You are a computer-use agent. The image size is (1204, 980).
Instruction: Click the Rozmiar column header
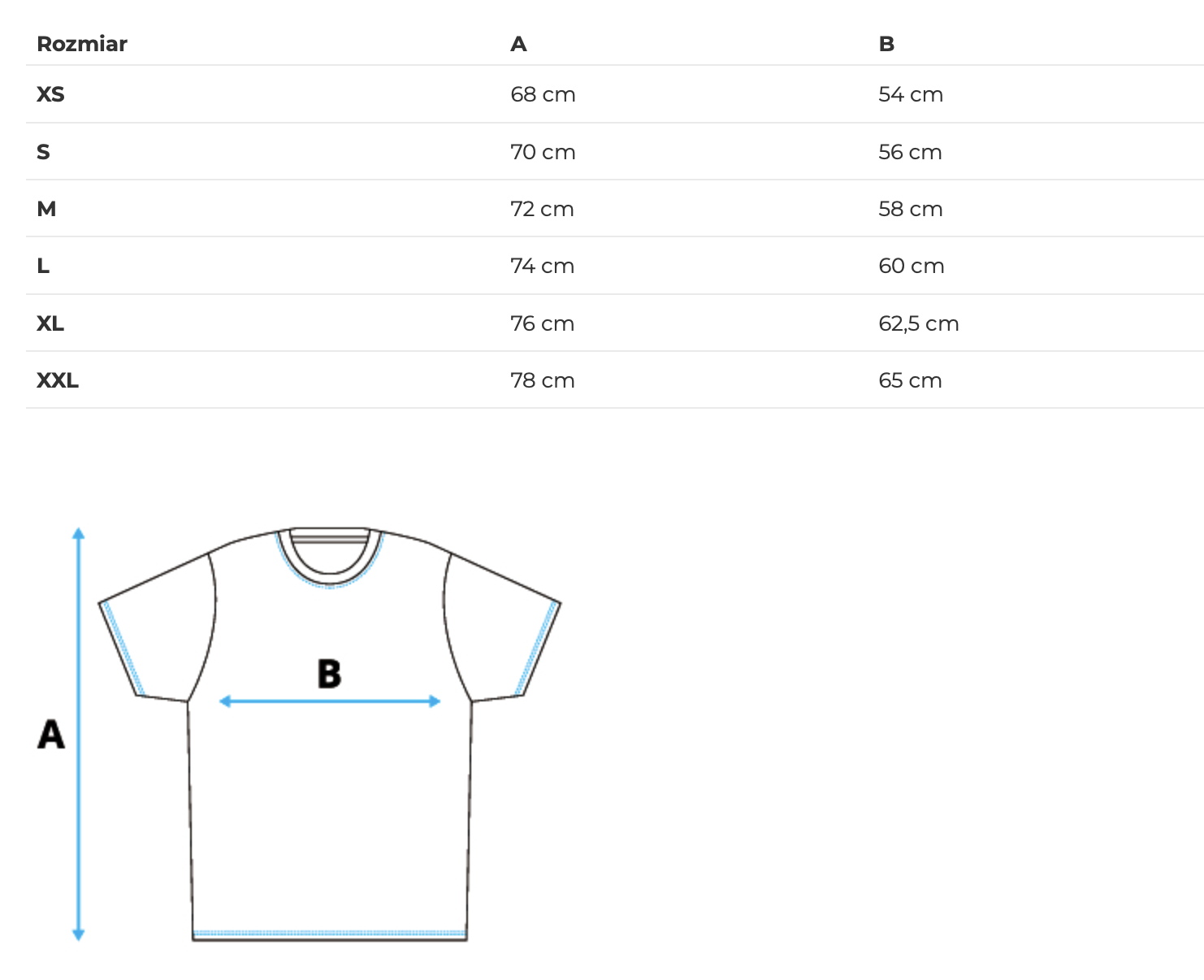click(x=82, y=44)
